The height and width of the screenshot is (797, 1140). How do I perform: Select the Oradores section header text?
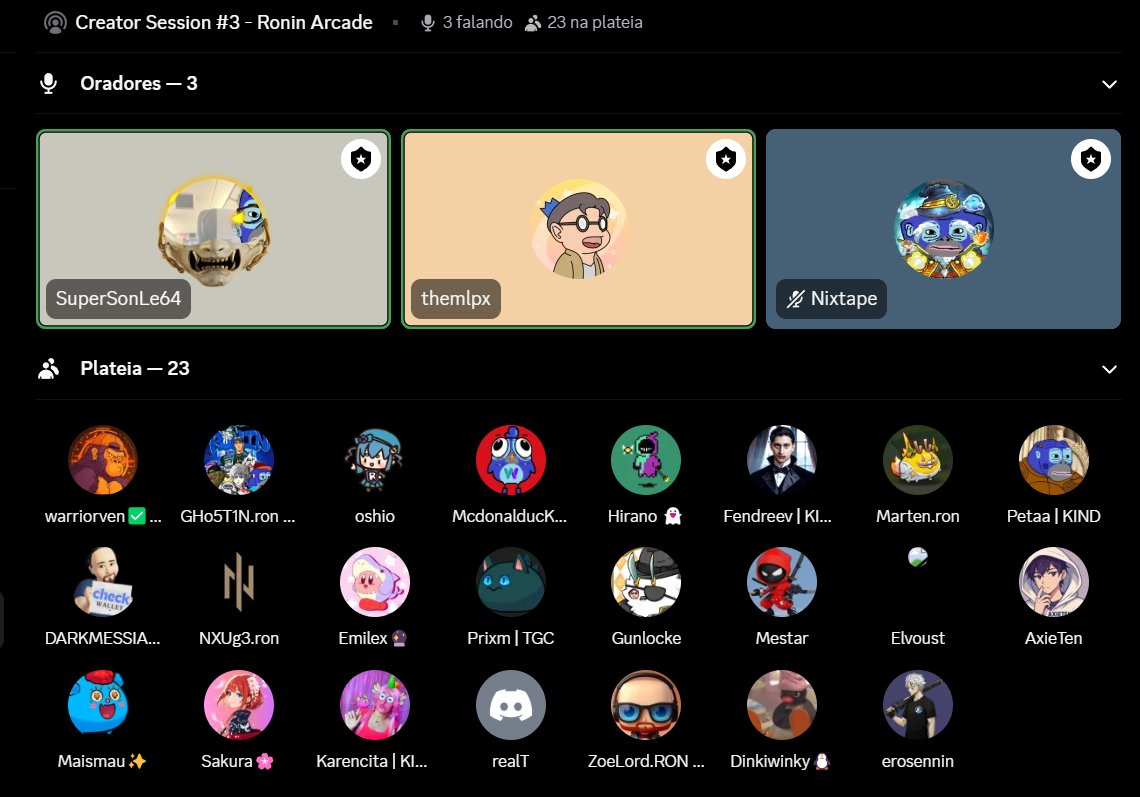tap(138, 83)
